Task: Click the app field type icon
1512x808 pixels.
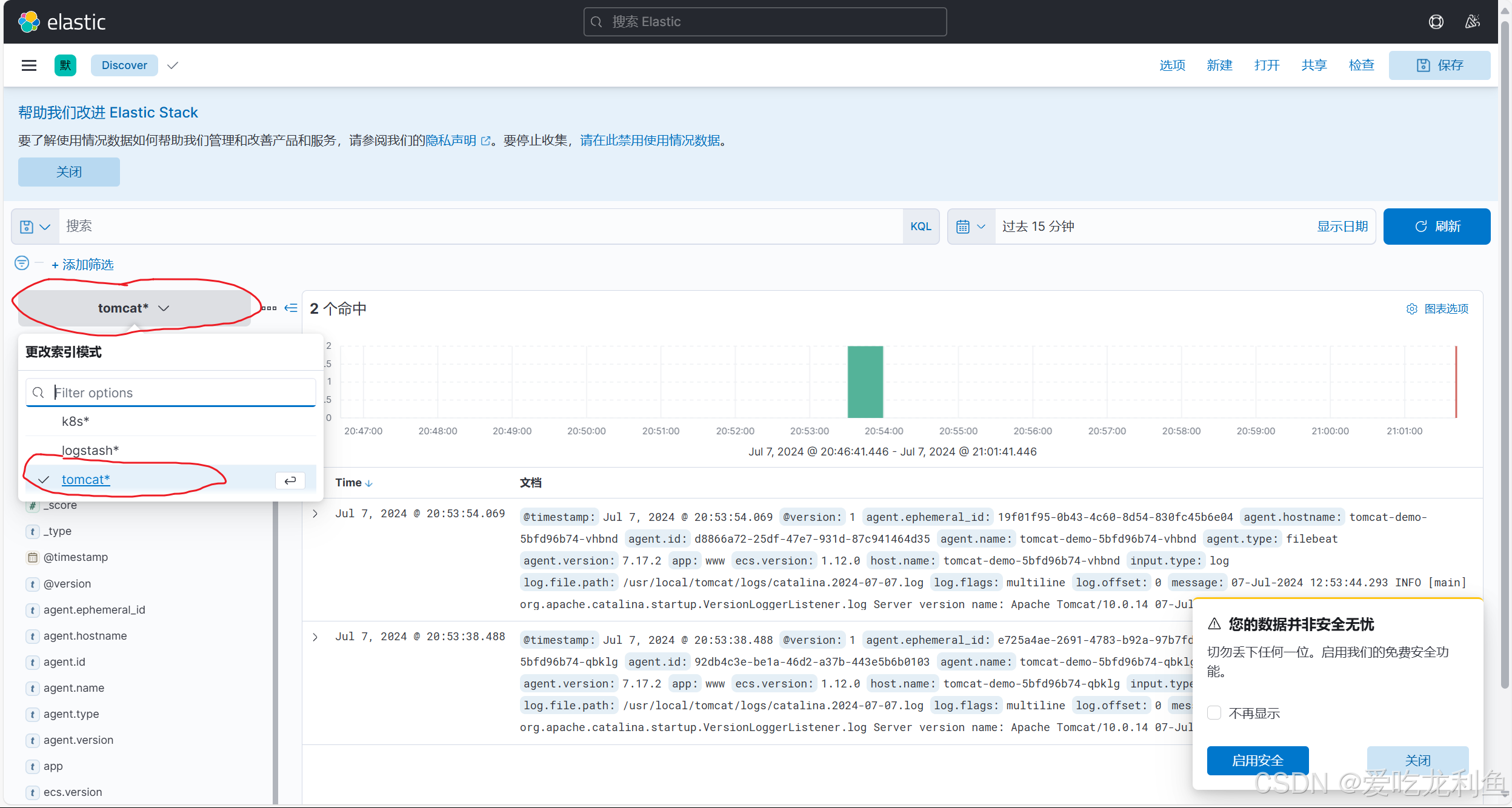Action: coord(33,766)
